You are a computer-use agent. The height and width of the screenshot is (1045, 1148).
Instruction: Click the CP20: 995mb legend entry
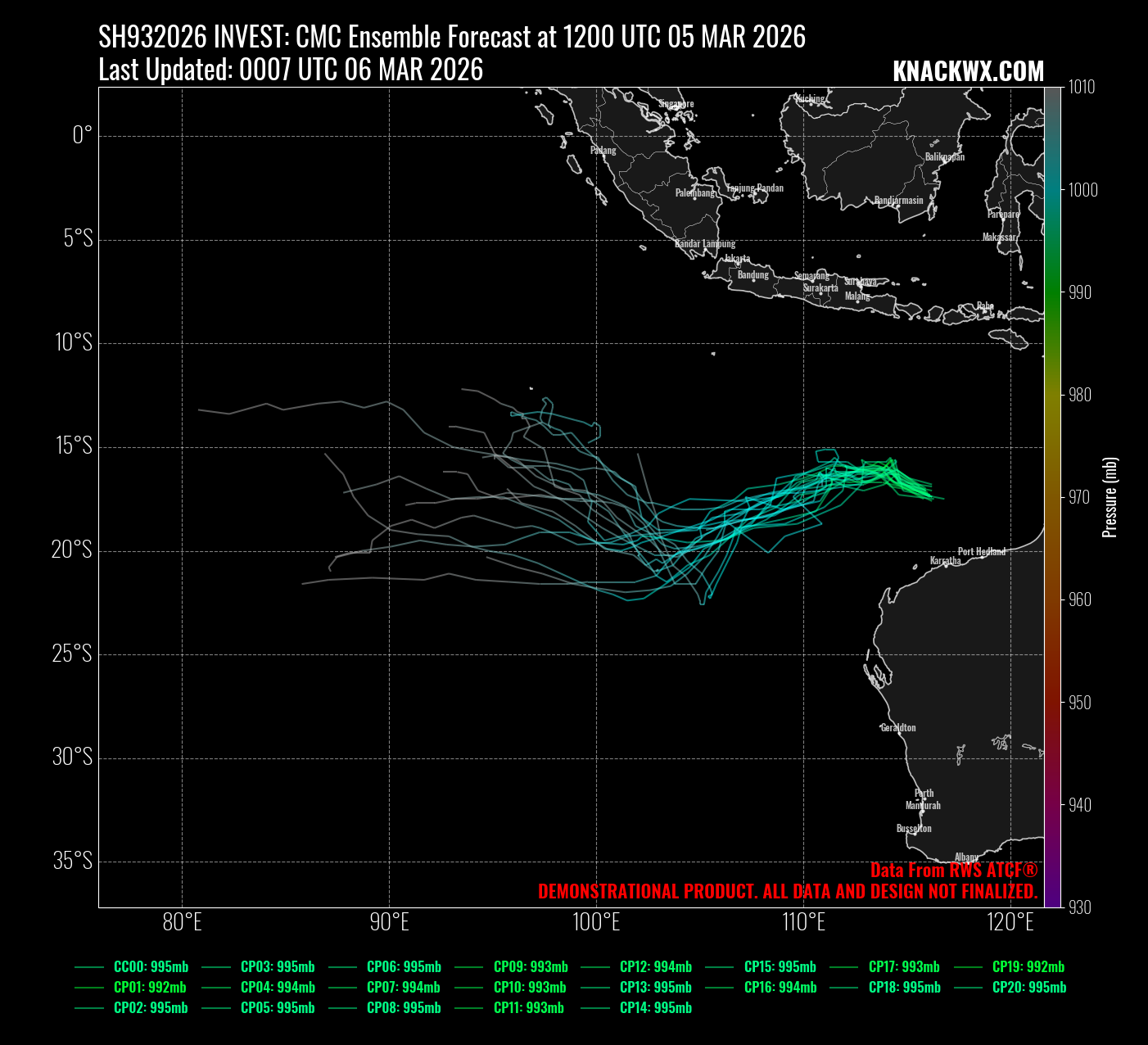click(1028, 988)
